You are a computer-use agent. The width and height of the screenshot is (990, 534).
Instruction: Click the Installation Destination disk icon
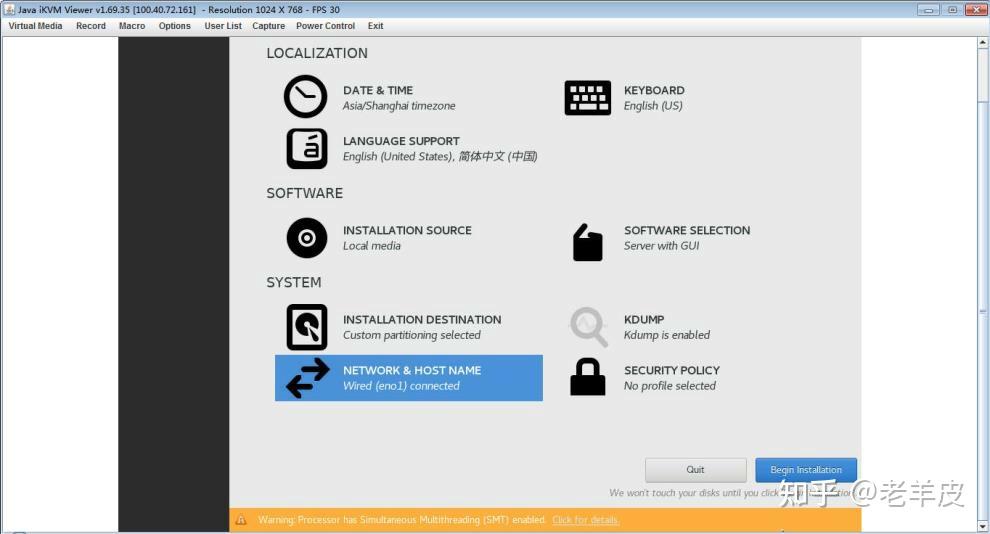(307, 327)
